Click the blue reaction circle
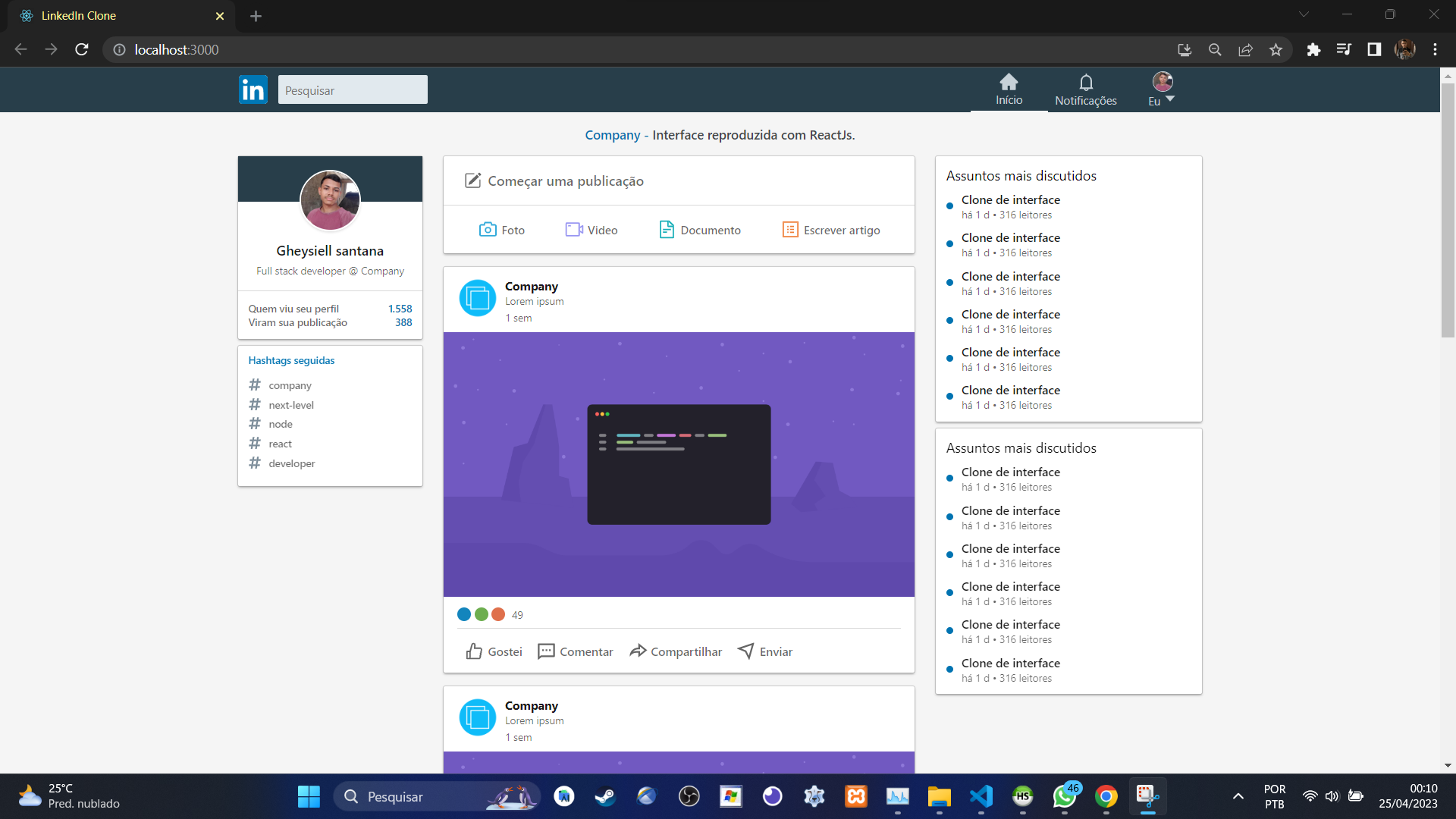Viewport: 1456px width, 819px height. click(464, 614)
